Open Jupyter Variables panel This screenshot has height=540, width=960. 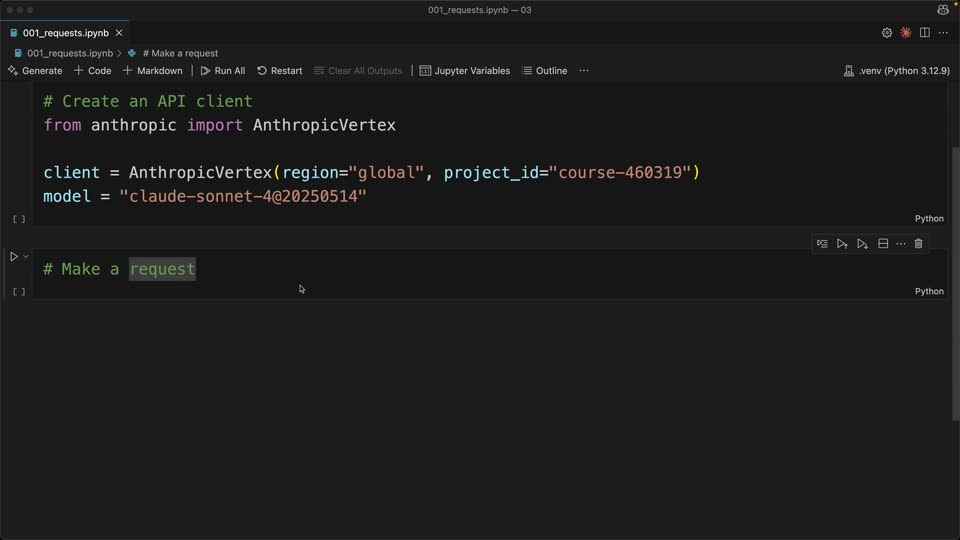click(x=465, y=71)
